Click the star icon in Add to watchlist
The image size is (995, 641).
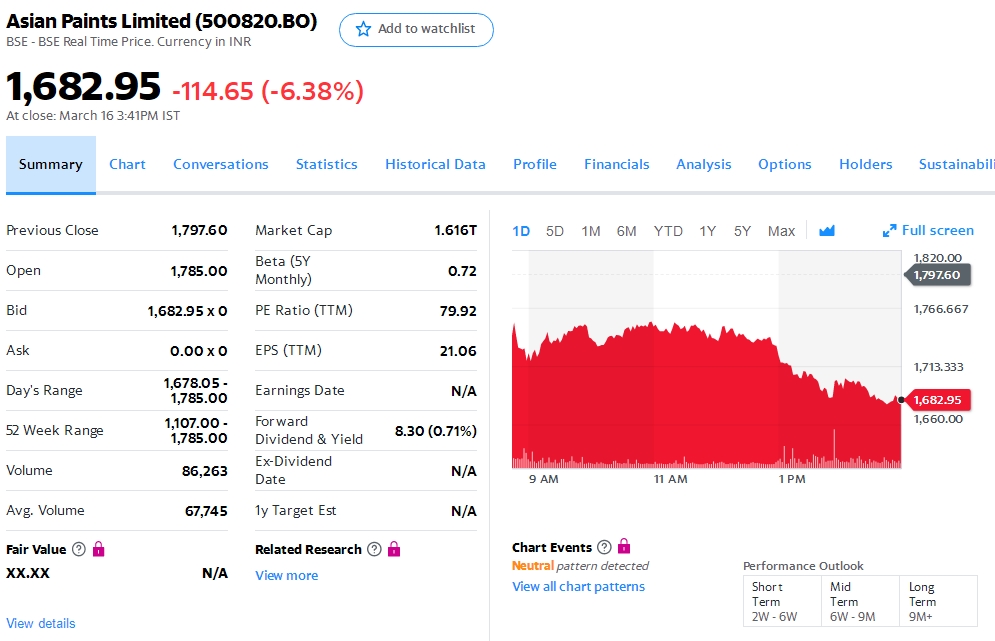coord(363,29)
